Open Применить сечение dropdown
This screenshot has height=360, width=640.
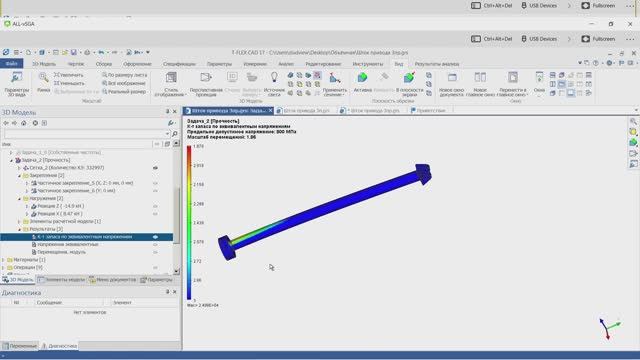[x=335, y=84]
